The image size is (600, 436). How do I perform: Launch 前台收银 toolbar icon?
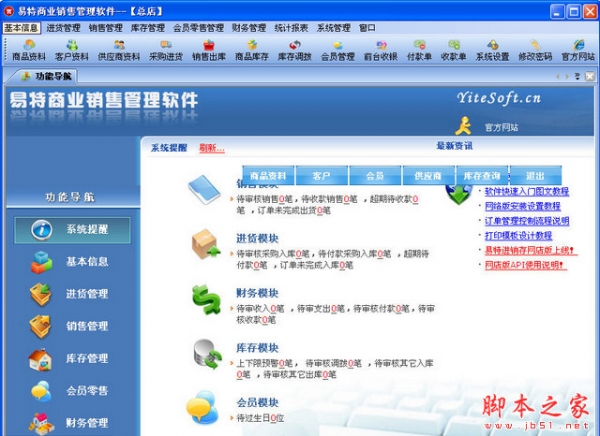click(x=381, y=51)
